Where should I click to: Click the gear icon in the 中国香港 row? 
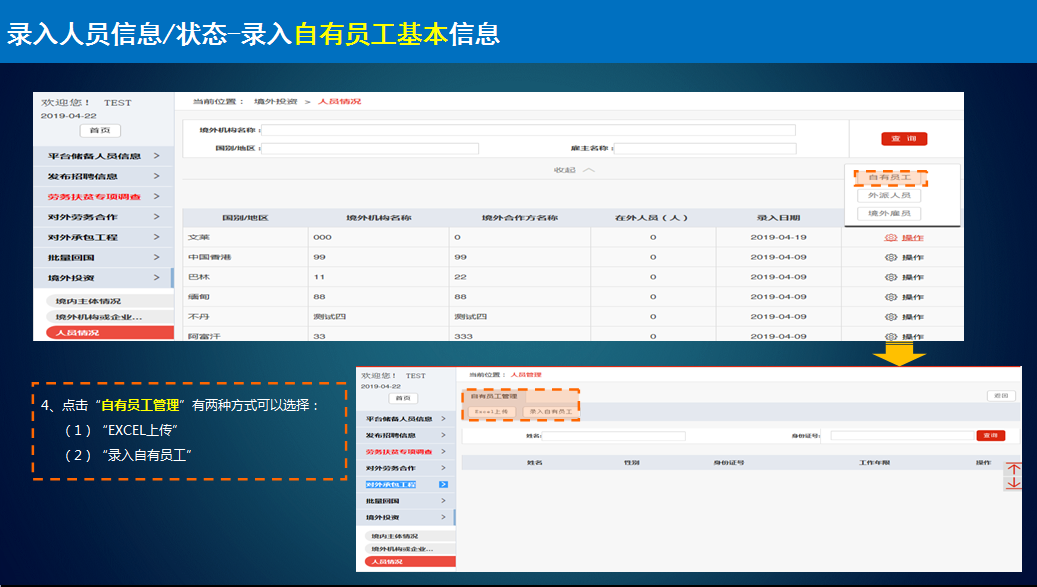click(x=891, y=257)
